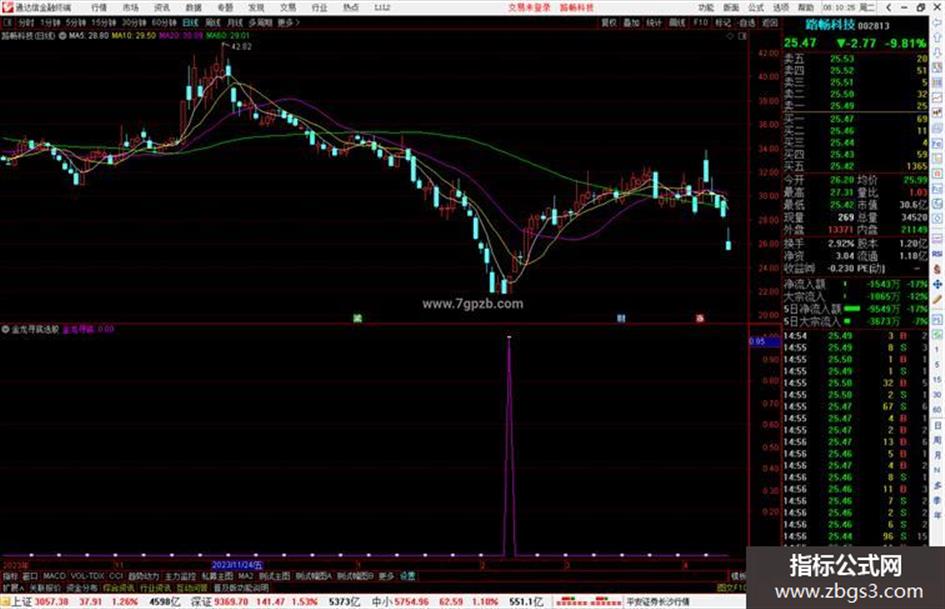Viewport: 945px width, 609px height.
Task: Switch to 周线 weekly period
Action: tap(213, 22)
